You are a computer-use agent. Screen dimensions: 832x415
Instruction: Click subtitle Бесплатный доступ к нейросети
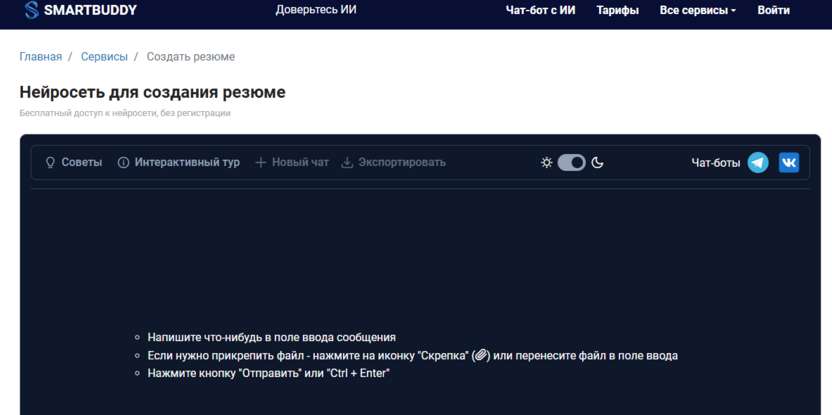point(125,113)
